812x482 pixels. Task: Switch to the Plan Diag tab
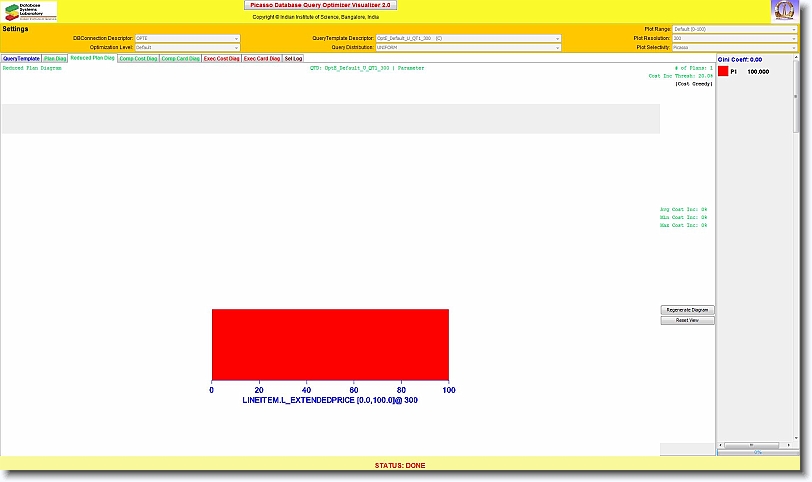[55, 59]
